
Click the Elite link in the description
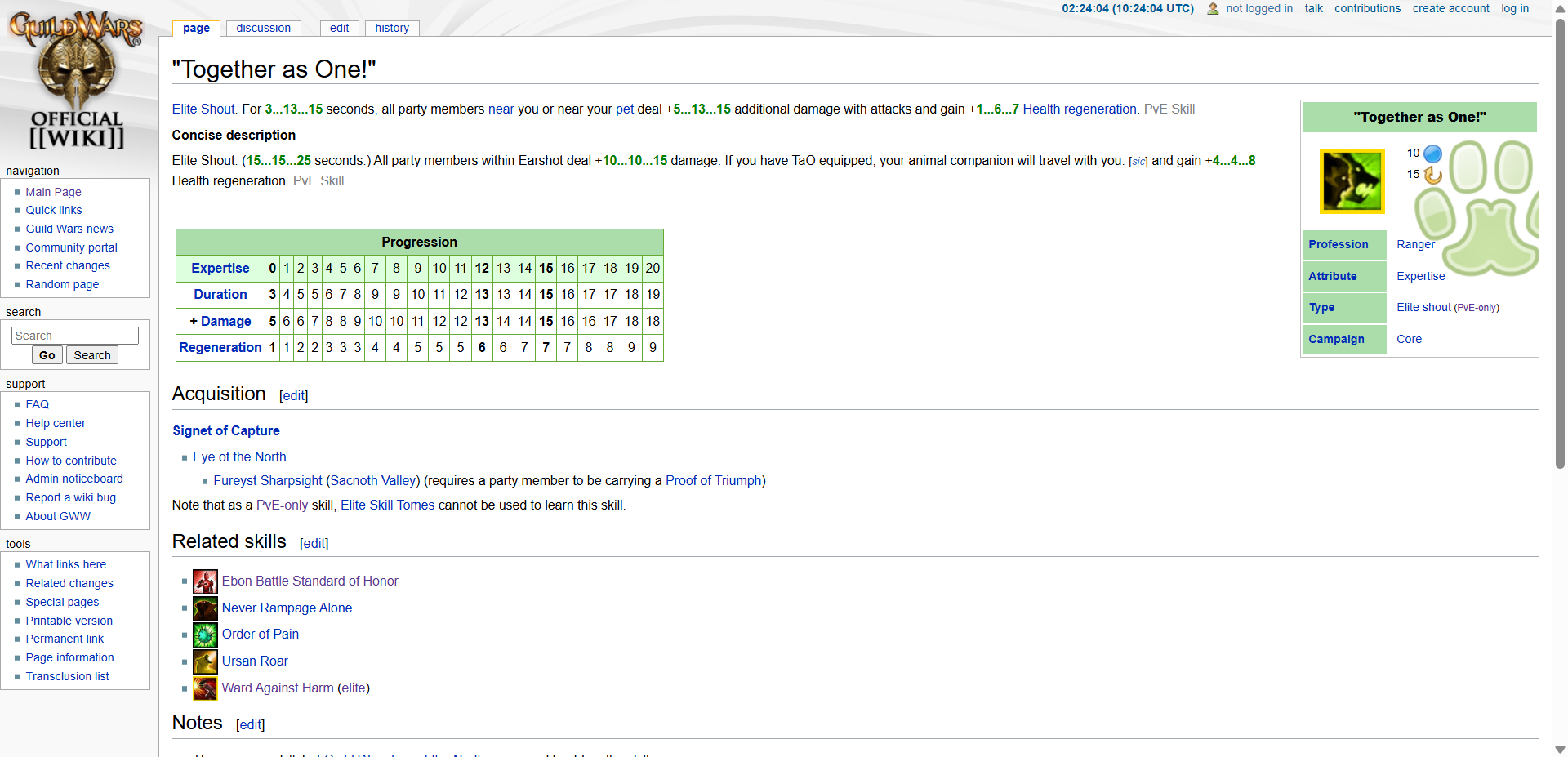[185, 109]
